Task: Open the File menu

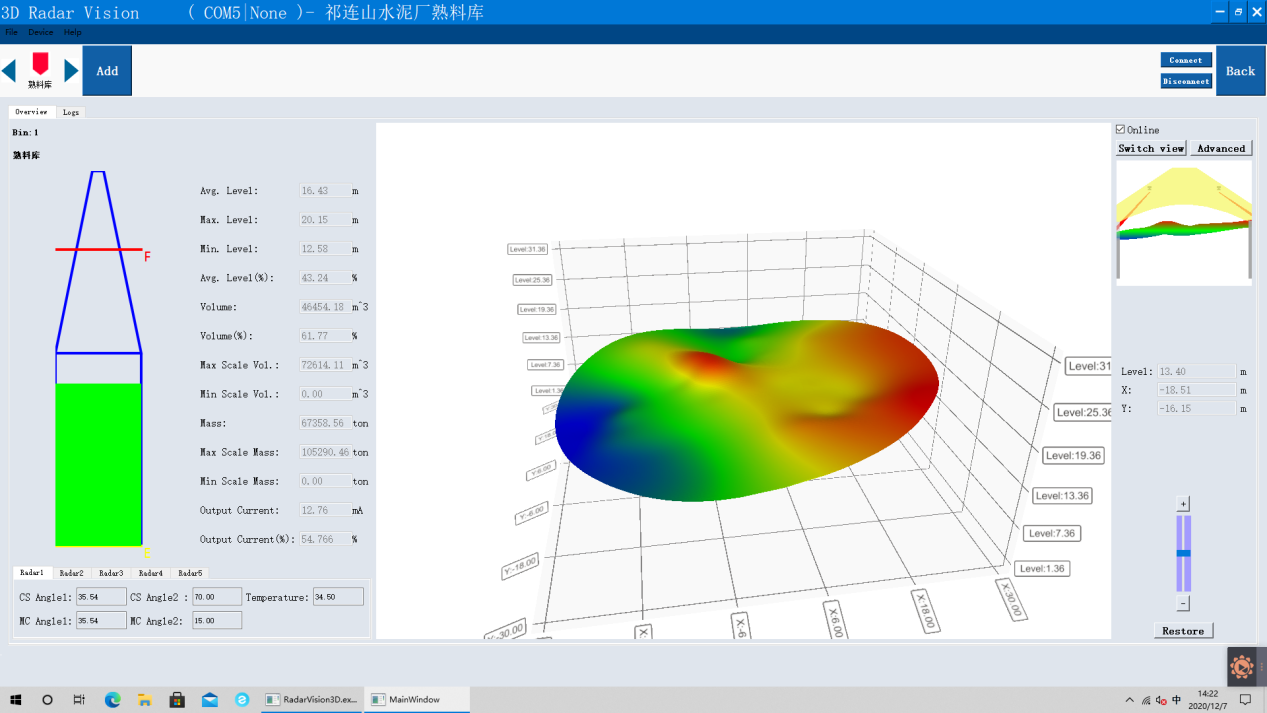Action: (x=12, y=33)
